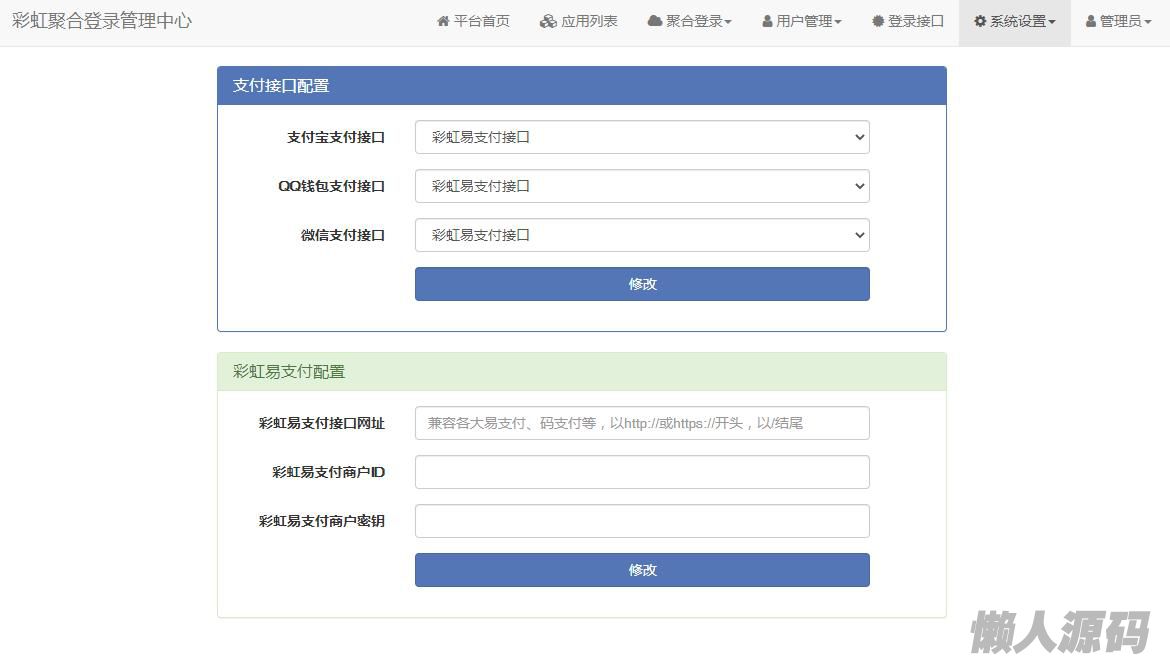Expand the QQ钱包支付接口 select box
Screen dimensions: 1170x667
coord(642,186)
